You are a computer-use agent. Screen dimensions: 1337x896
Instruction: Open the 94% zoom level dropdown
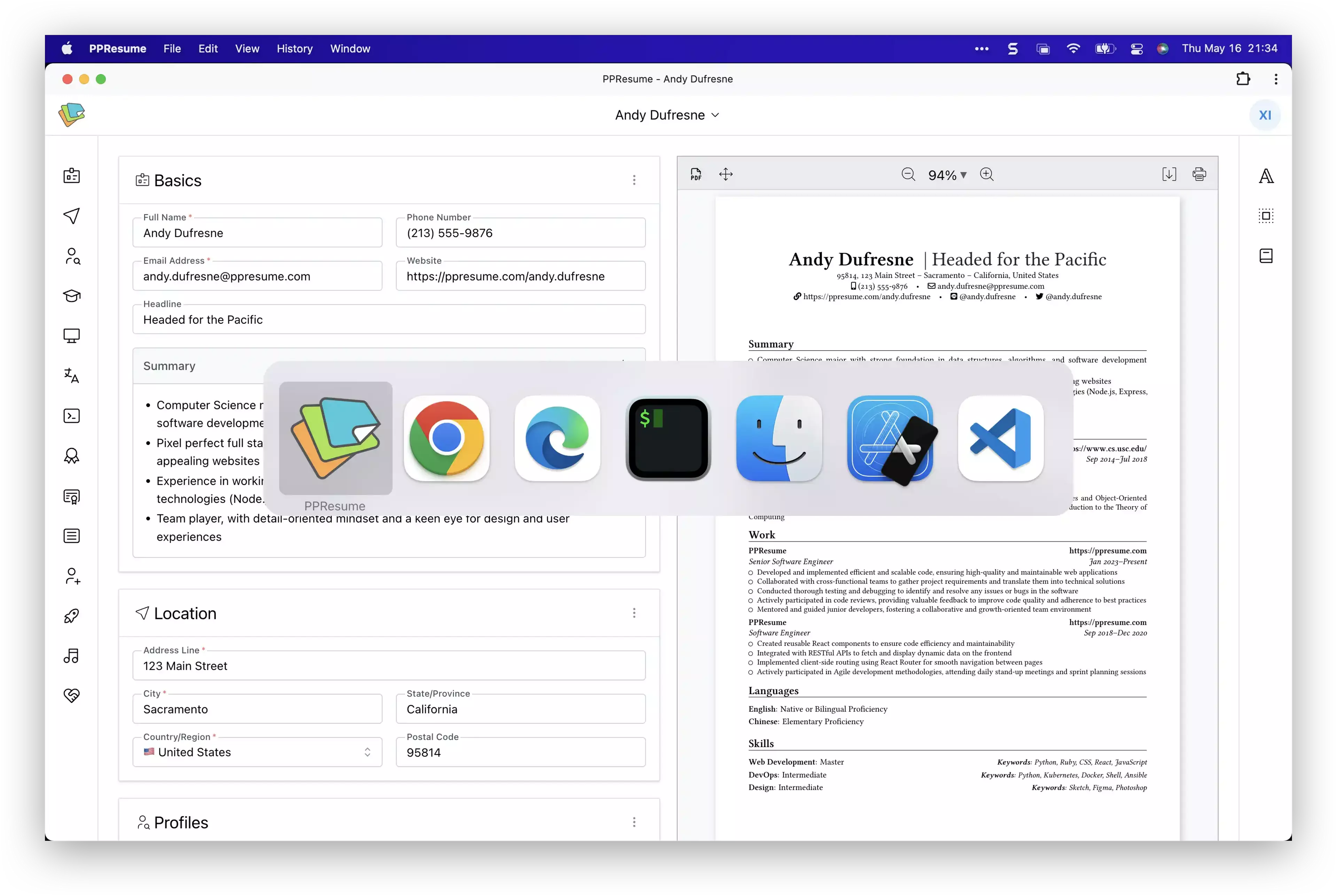947,175
